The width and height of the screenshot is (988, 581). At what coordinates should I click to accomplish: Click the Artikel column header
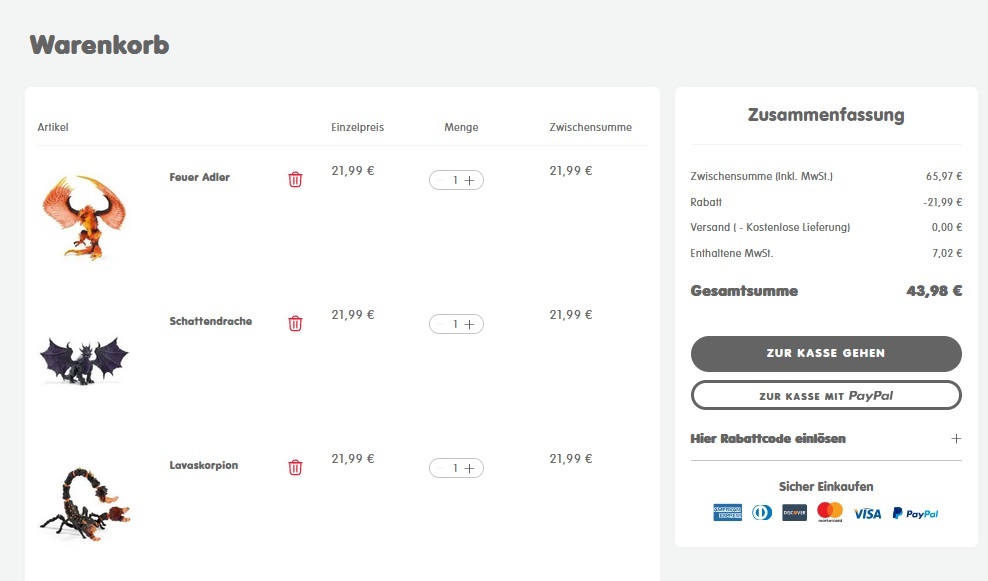[53, 127]
